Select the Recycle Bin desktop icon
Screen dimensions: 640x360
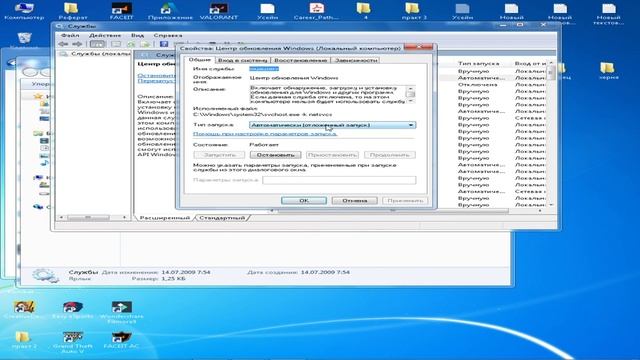tap(24, 38)
